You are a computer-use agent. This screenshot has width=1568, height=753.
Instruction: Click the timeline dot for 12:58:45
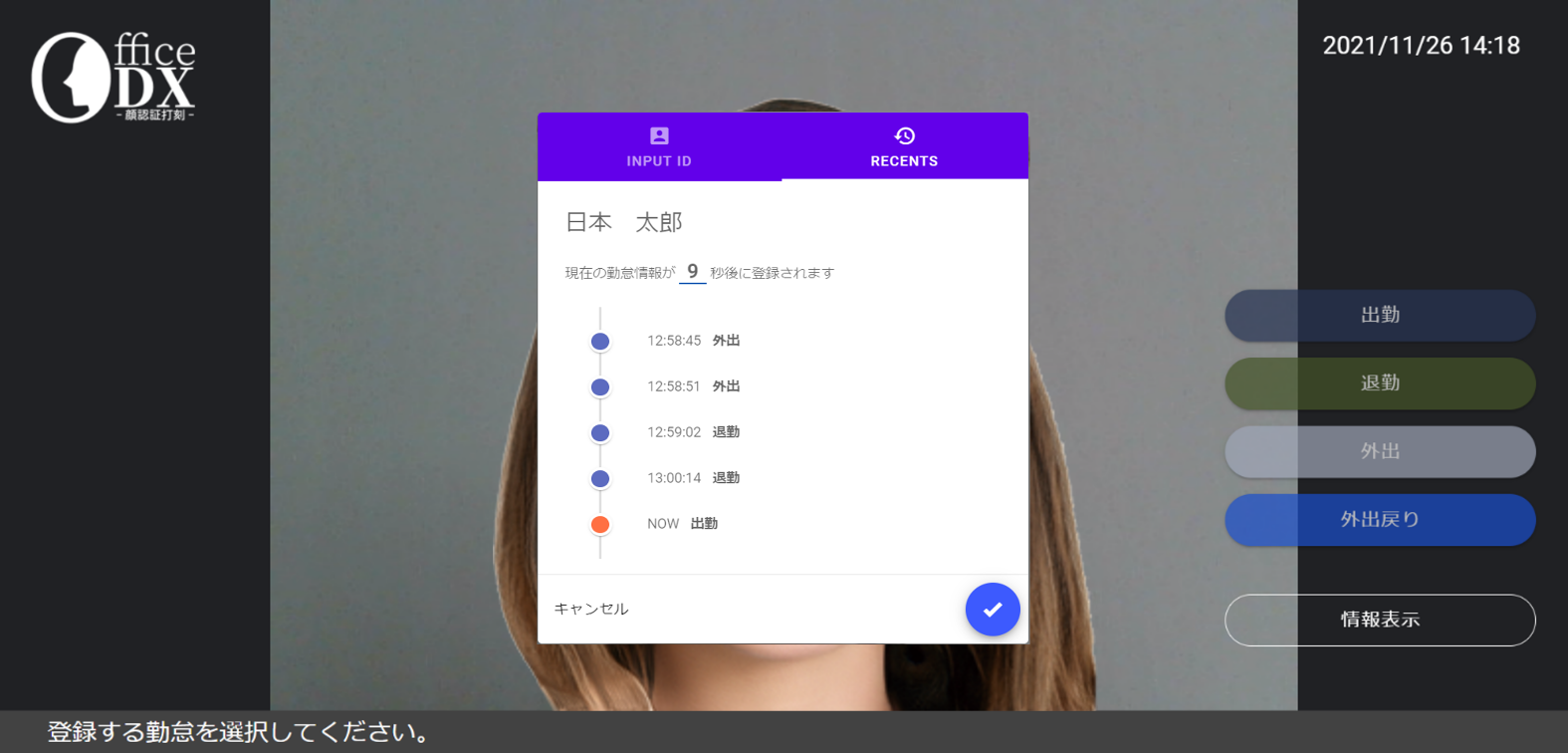click(600, 342)
